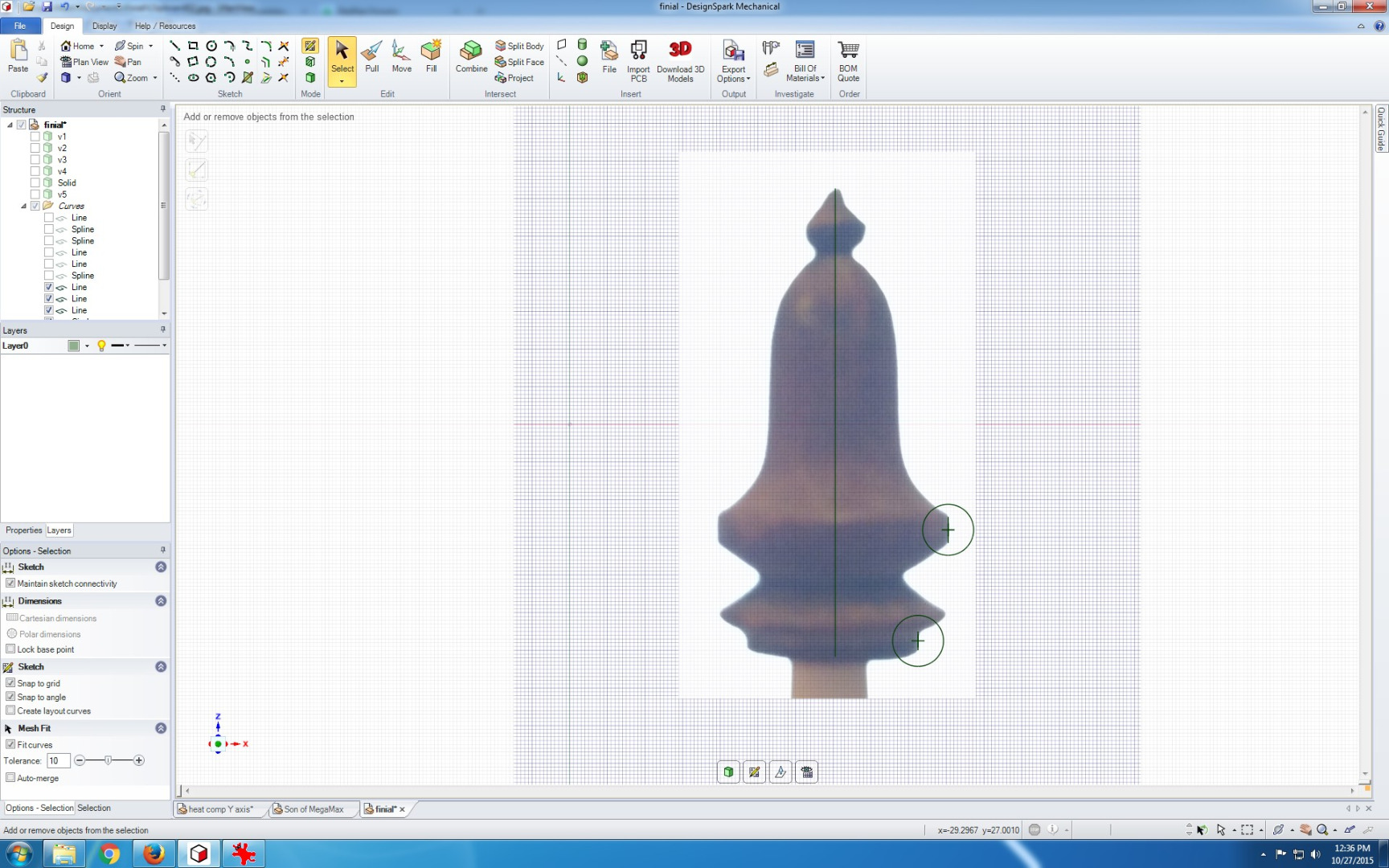Switch to Sketch mode in the Mode group

coord(310,46)
